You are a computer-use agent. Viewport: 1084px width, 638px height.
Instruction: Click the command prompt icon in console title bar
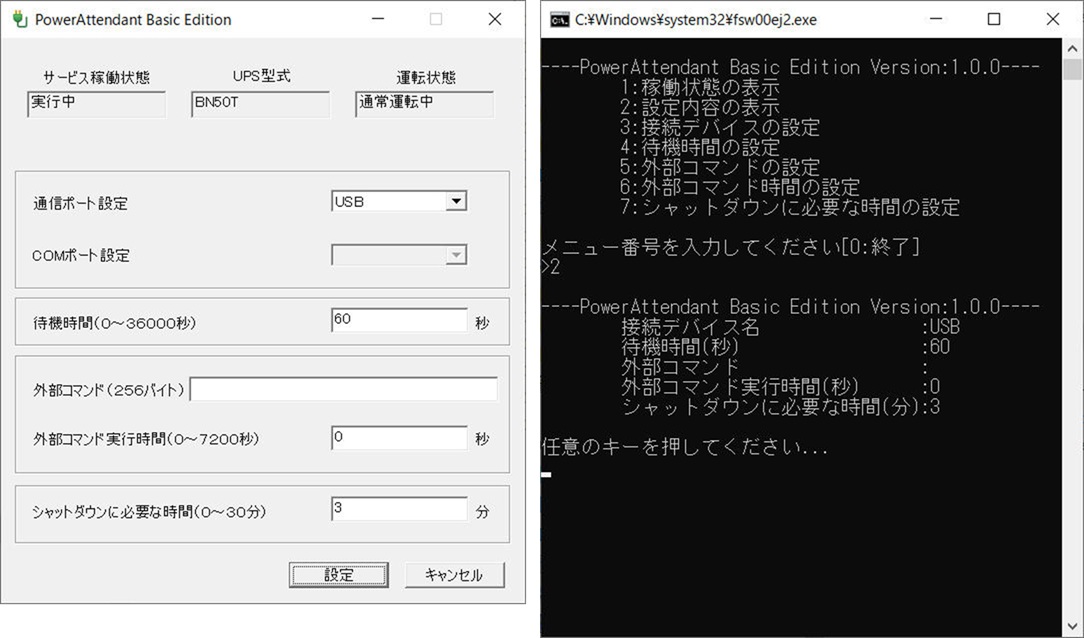pyautogui.click(x=559, y=19)
